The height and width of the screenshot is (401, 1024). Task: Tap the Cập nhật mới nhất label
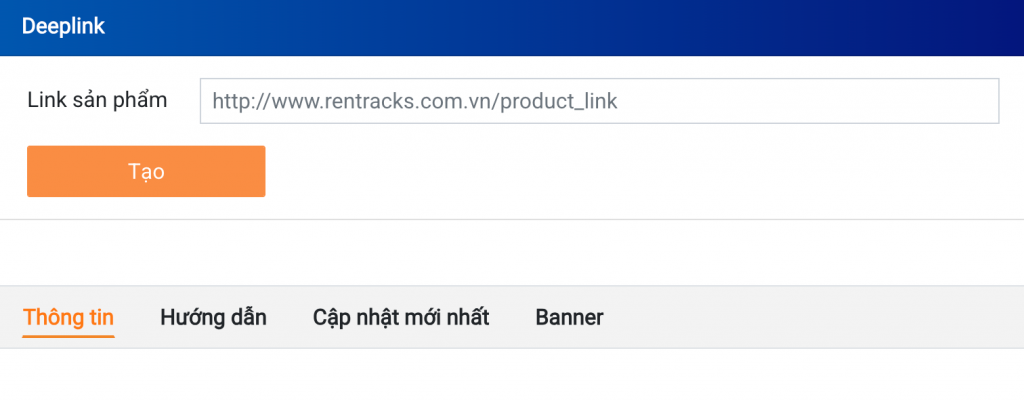tap(401, 318)
